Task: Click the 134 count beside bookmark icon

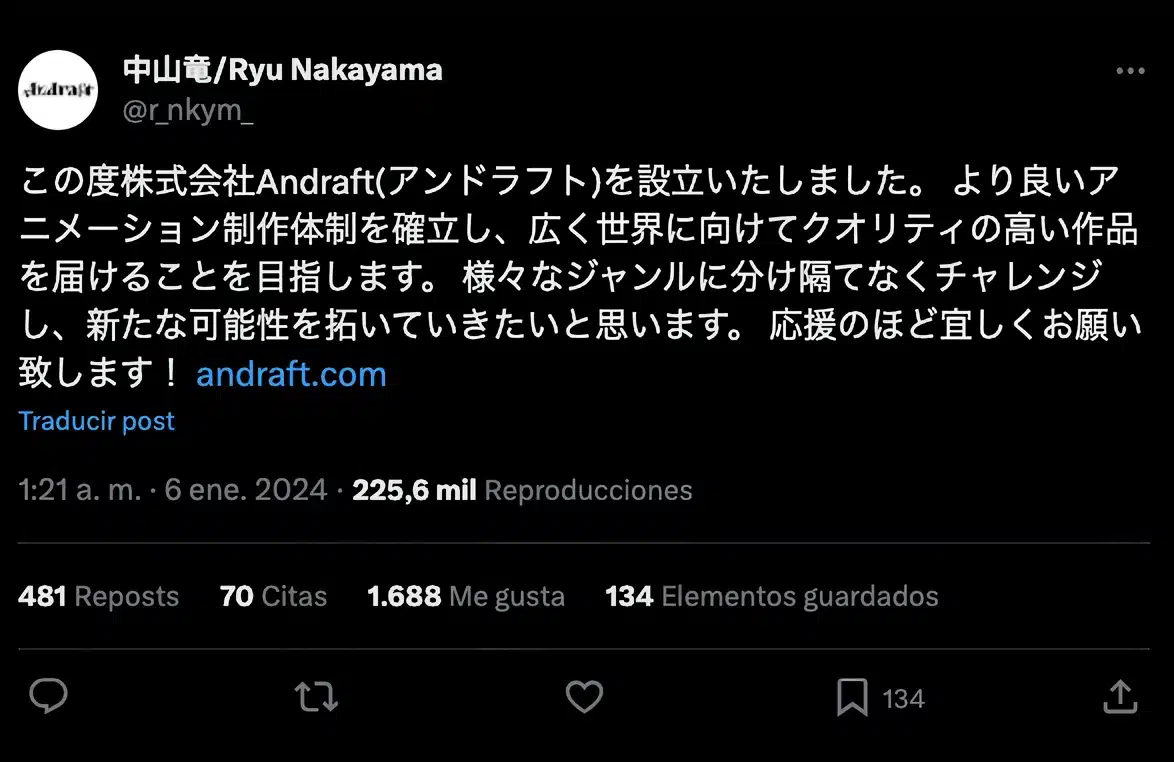Action: click(903, 699)
